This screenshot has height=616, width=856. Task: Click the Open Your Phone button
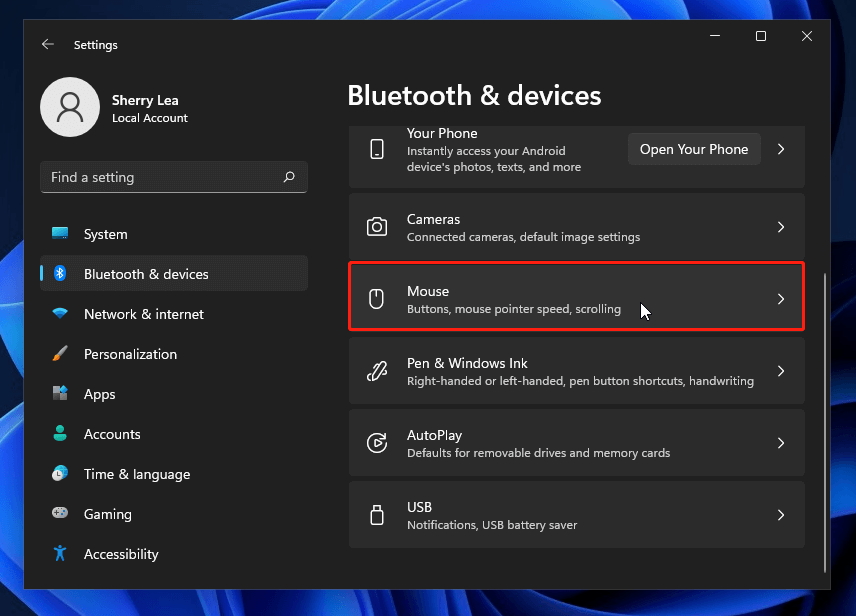tap(694, 149)
